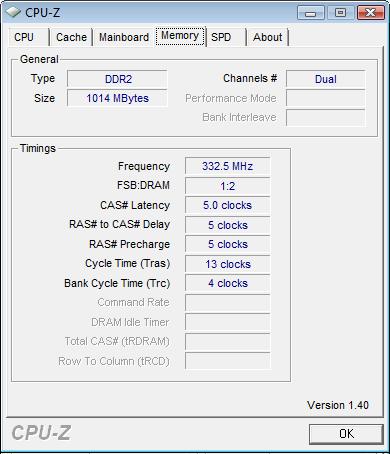Open the Cache tab
390x454 pixels.
click(x=71, y=37)
